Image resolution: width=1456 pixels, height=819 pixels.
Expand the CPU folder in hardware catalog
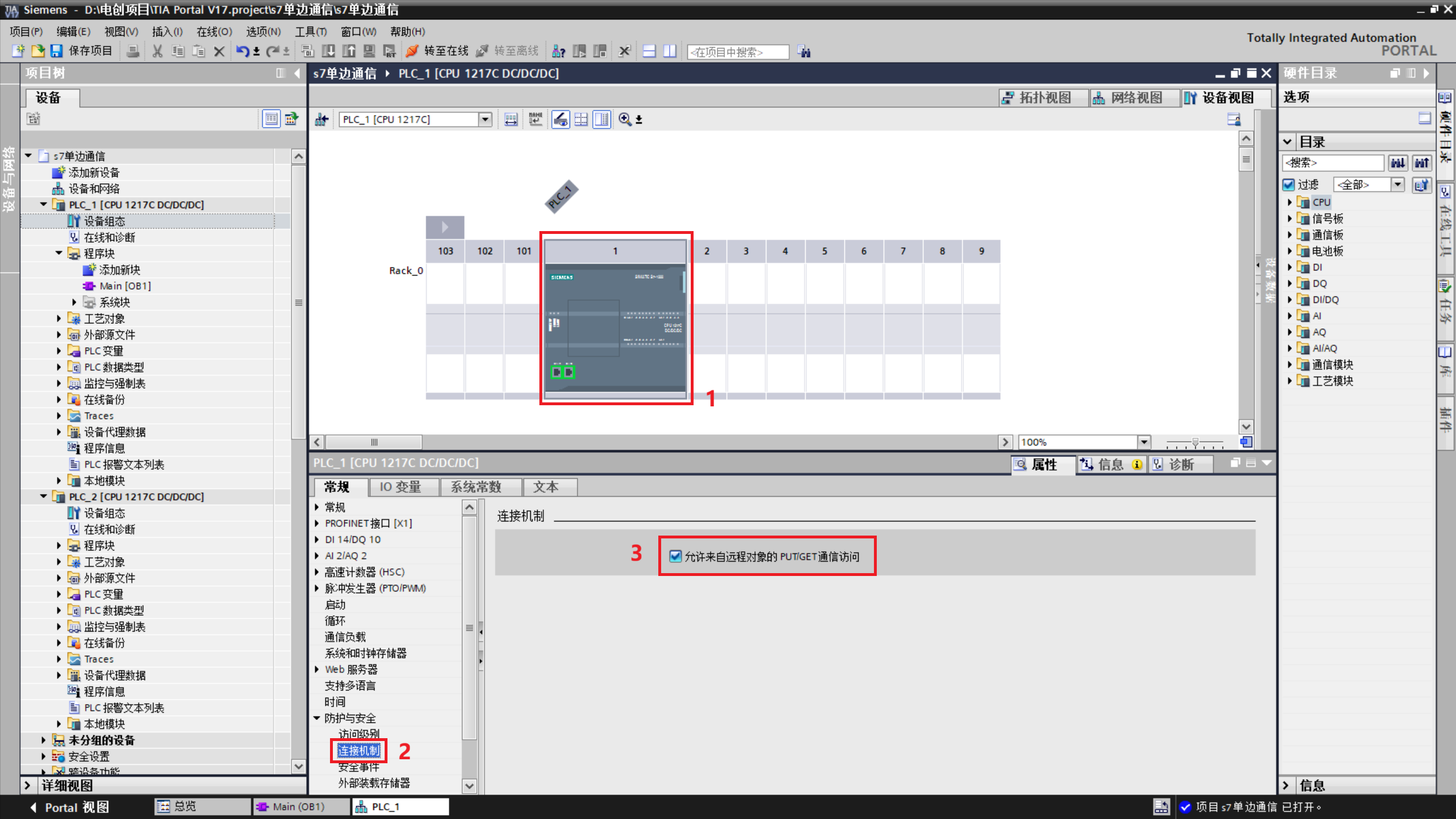[1290, 202]
